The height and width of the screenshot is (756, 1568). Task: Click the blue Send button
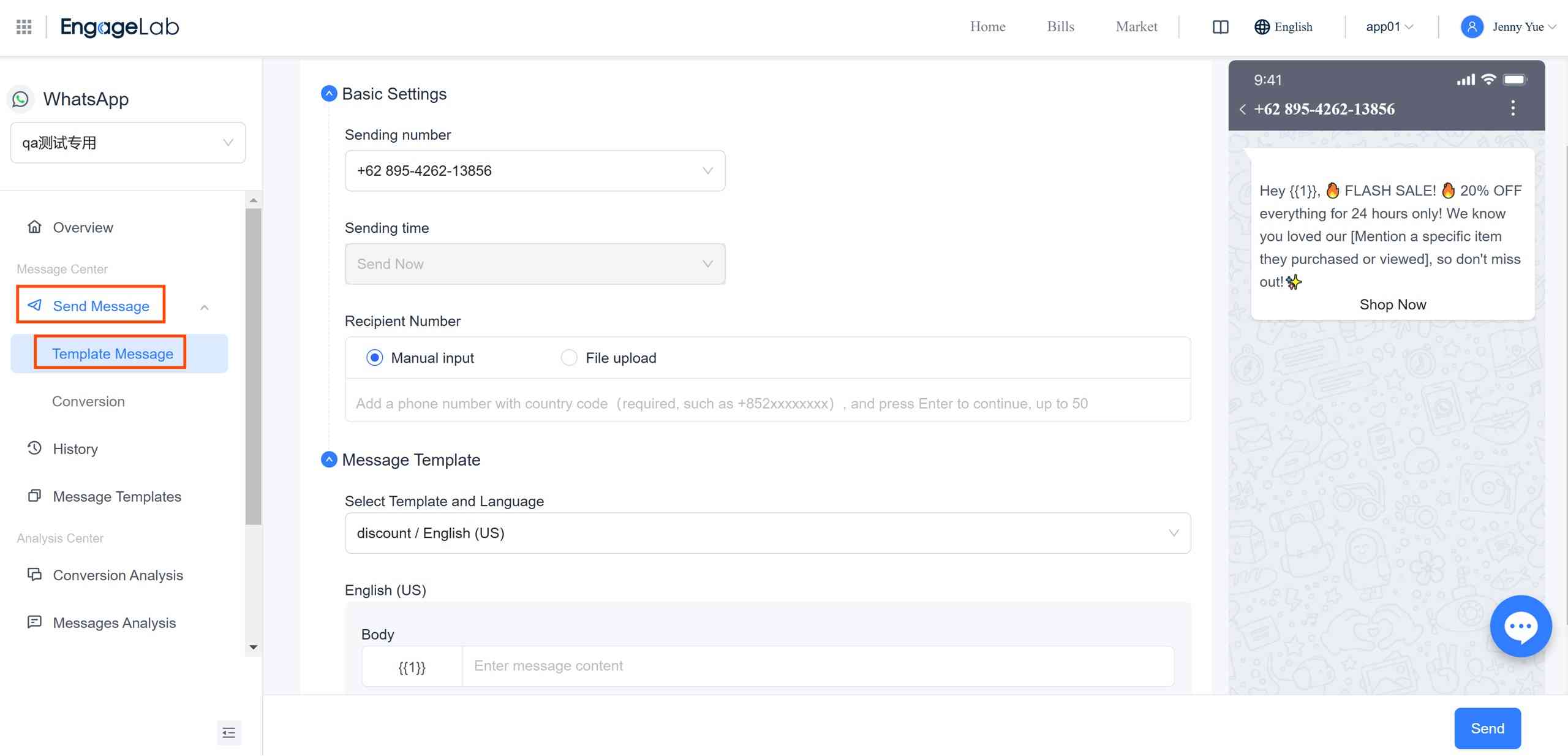point(1487,728)
